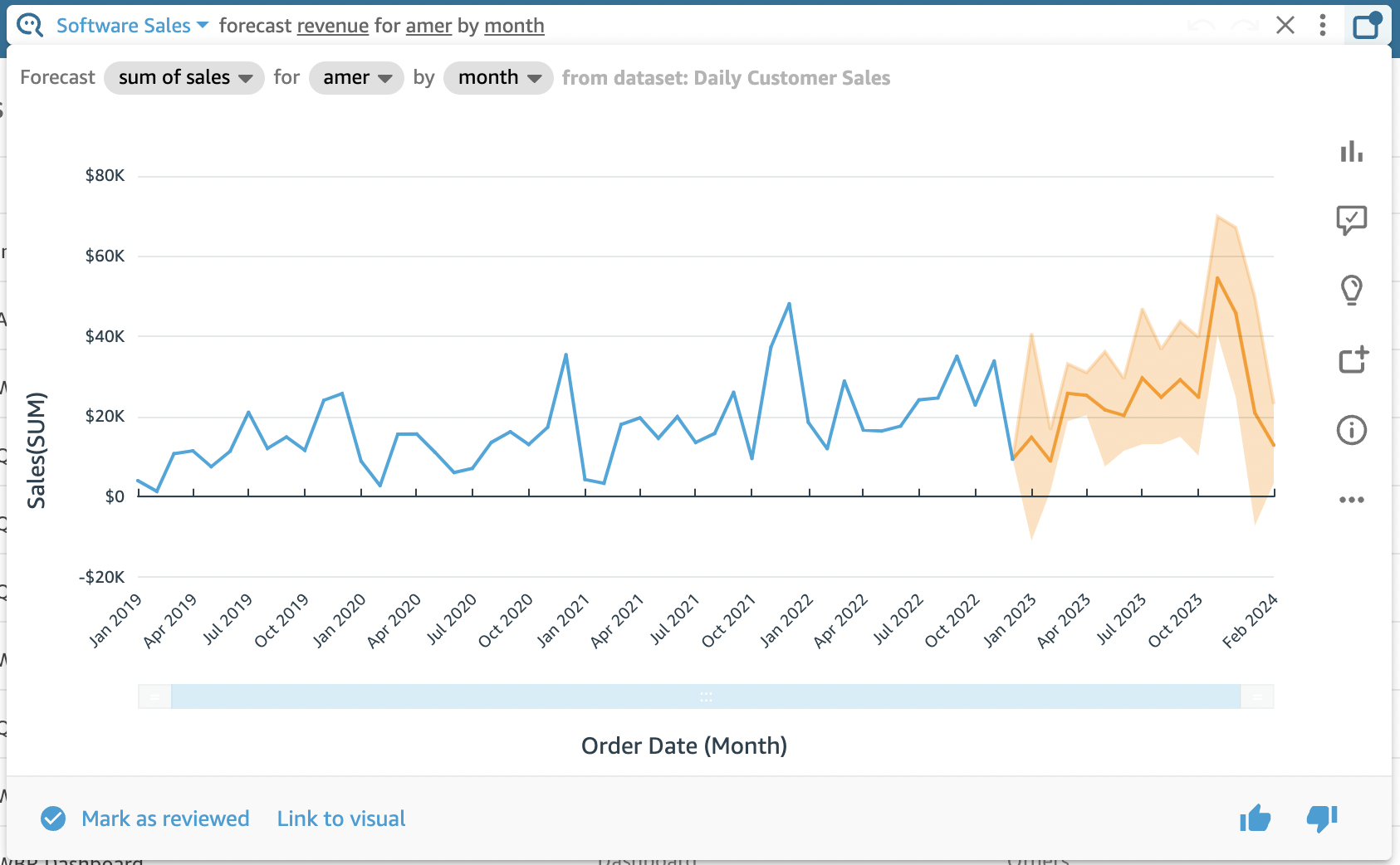Open the ellipsis more-options menu in sidebar
The height and width of the screenshot is (865, 1400).
(1352, 499)
